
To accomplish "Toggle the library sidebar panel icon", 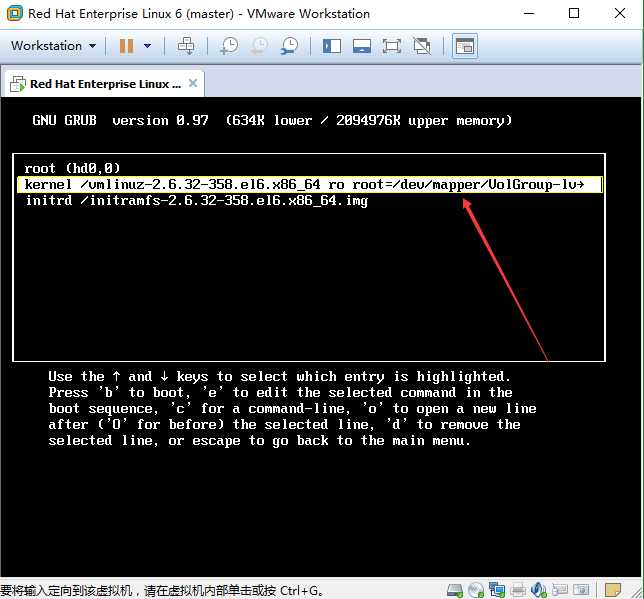I will (x=332, y=46).
